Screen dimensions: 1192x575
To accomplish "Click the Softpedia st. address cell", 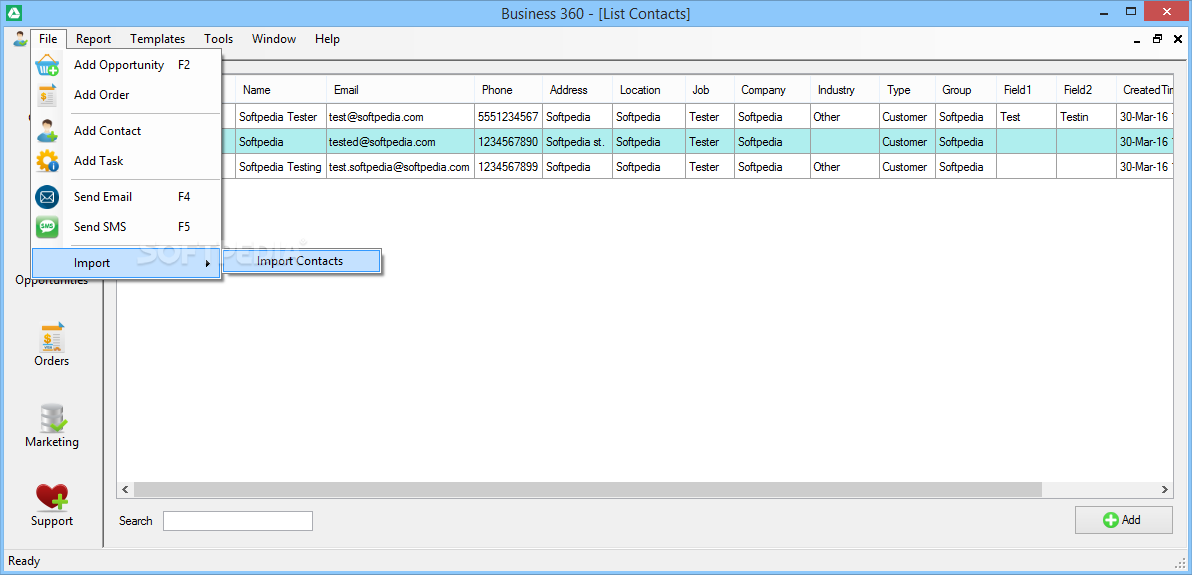I will point(577,141).
